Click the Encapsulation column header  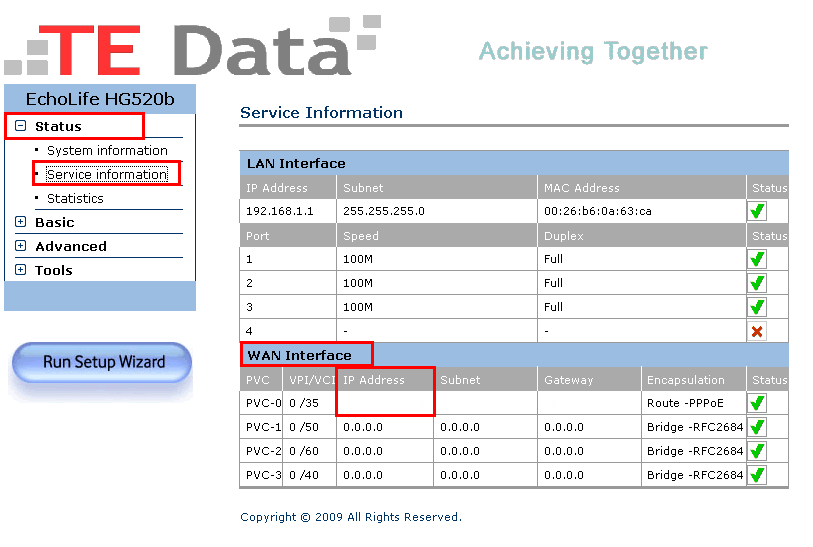[685, 380]
